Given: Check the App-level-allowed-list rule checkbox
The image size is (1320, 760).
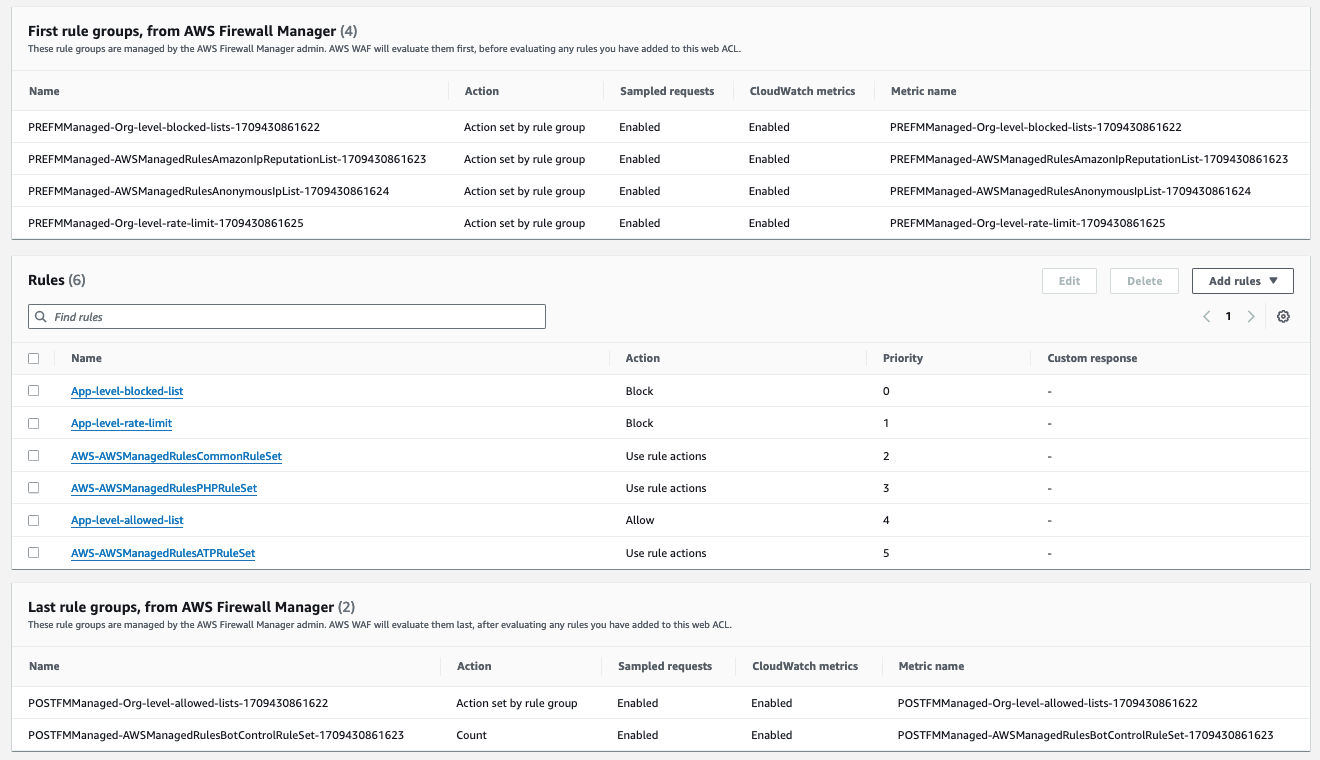Looking at the screenshot, I should pyautogui.click(x=33, y=520).
